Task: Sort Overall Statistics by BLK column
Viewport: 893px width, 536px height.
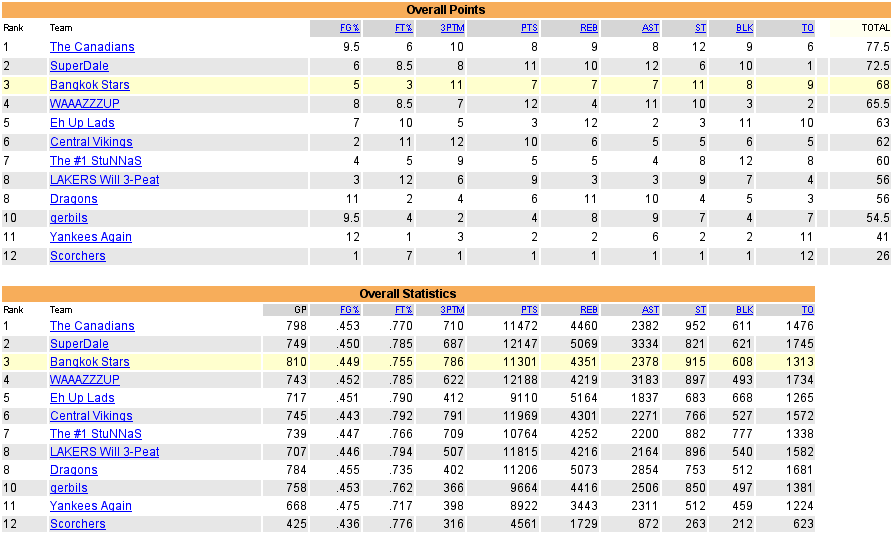Action: point(744,310)
